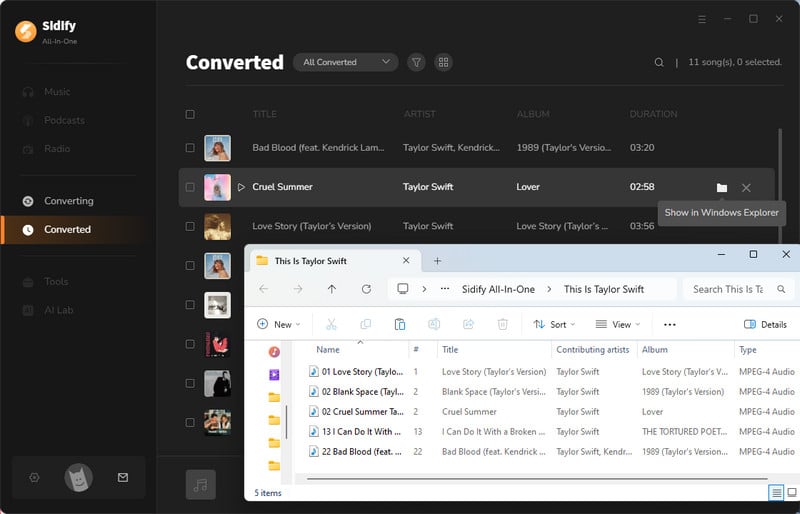
Task: Focus the Search This Is Taylor Swift field
Action: click(x=738, y=289)
